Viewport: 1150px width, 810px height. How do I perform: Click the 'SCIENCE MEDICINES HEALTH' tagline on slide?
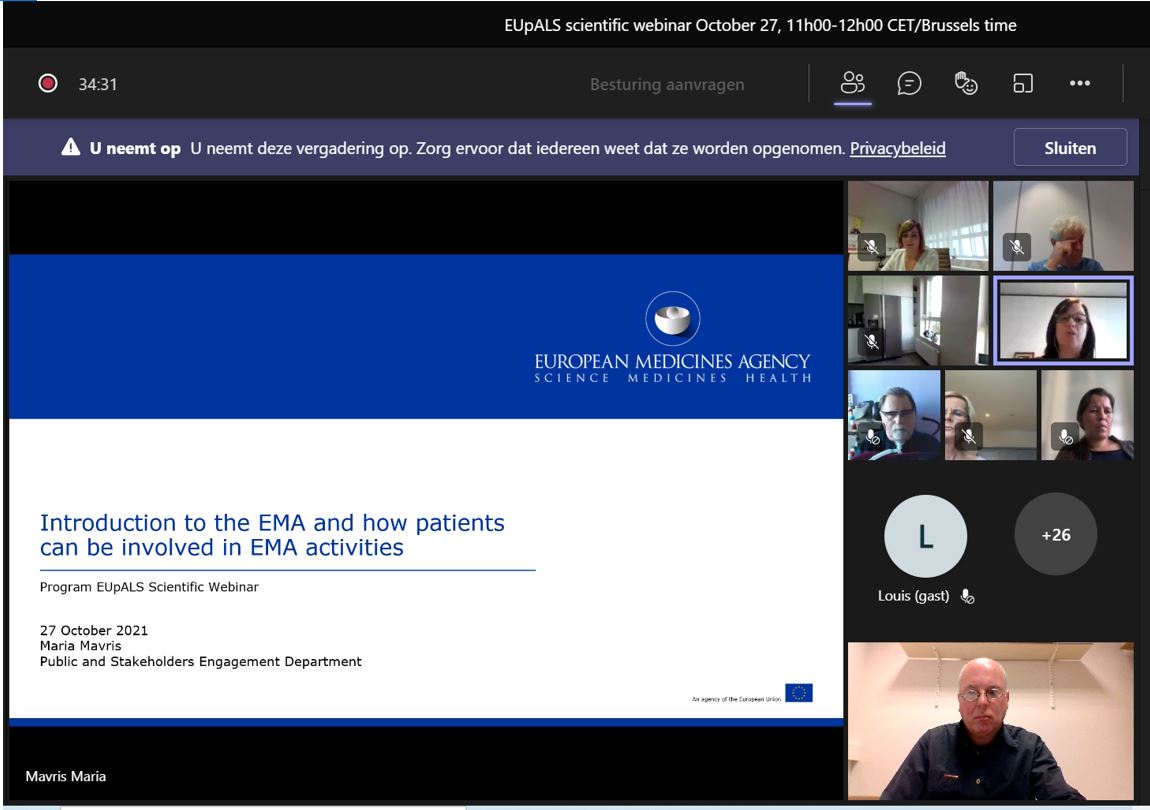coord(673,378)
